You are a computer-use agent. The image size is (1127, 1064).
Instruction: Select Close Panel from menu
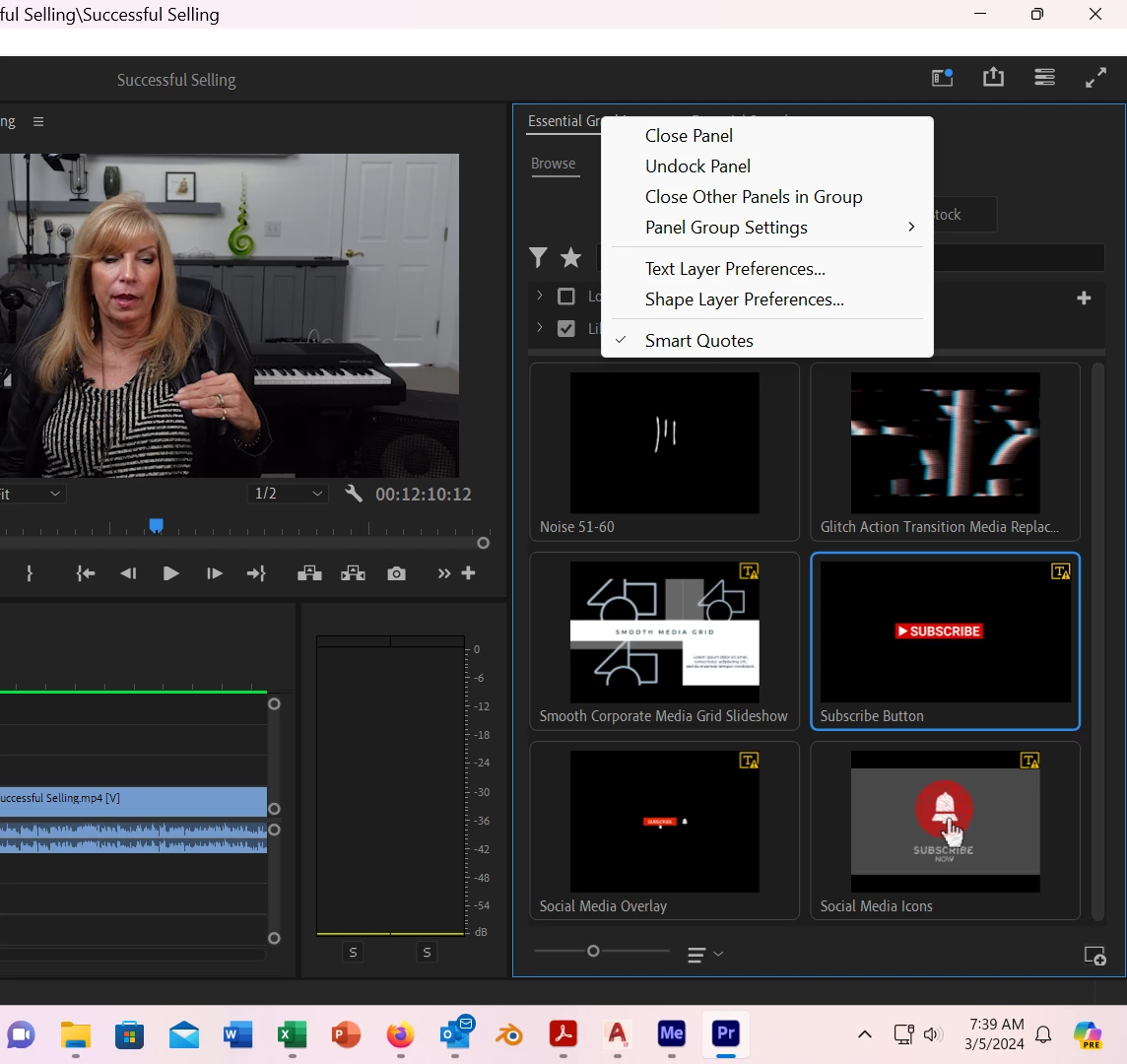766,136
